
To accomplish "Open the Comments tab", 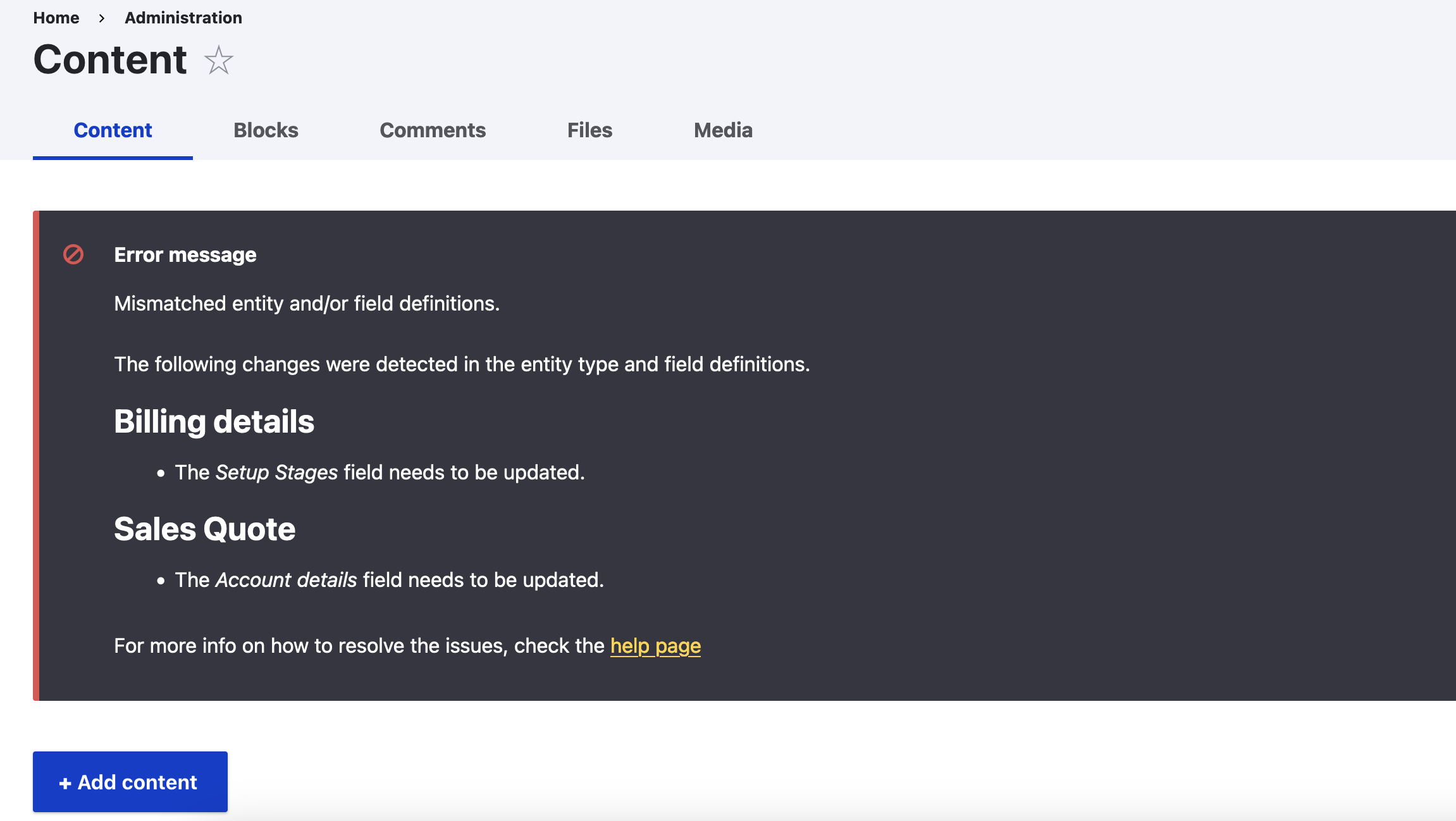I will 433,130.
